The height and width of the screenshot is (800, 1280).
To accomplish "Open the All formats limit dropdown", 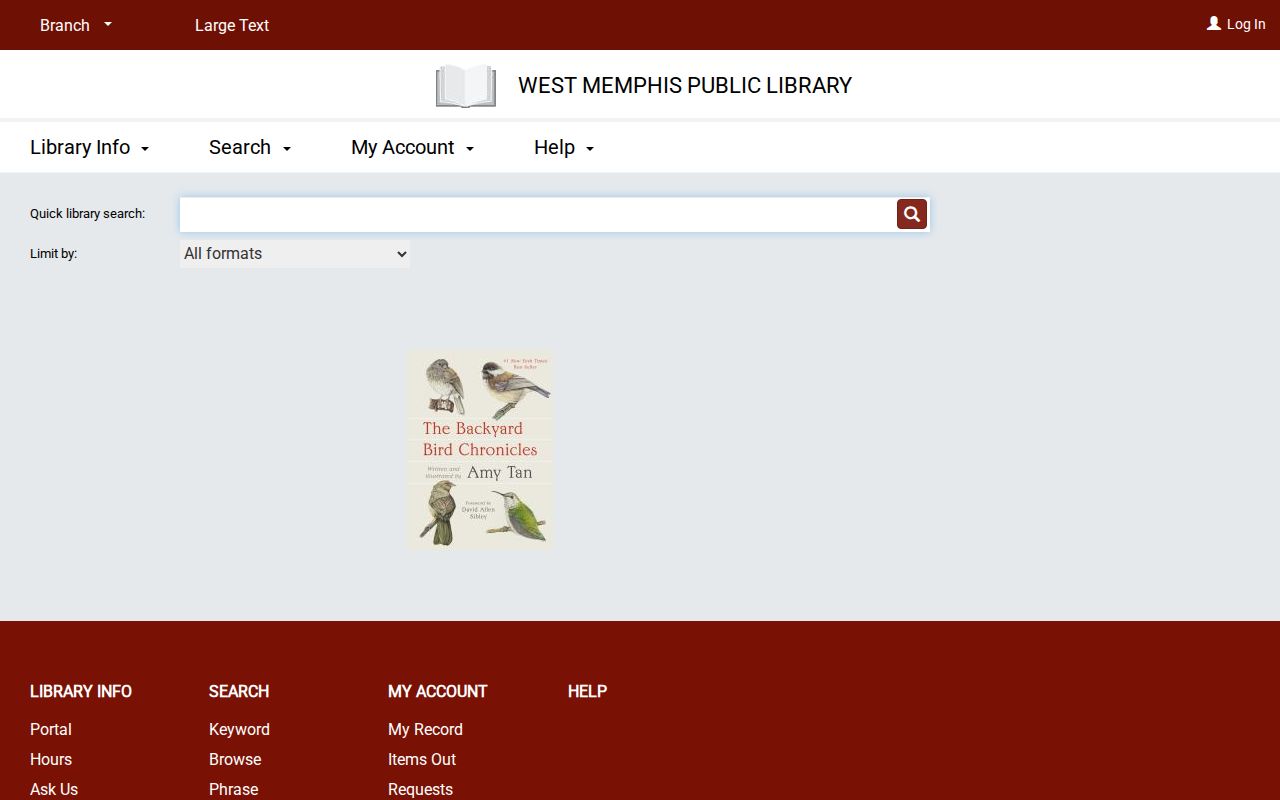I will (295, 254).
